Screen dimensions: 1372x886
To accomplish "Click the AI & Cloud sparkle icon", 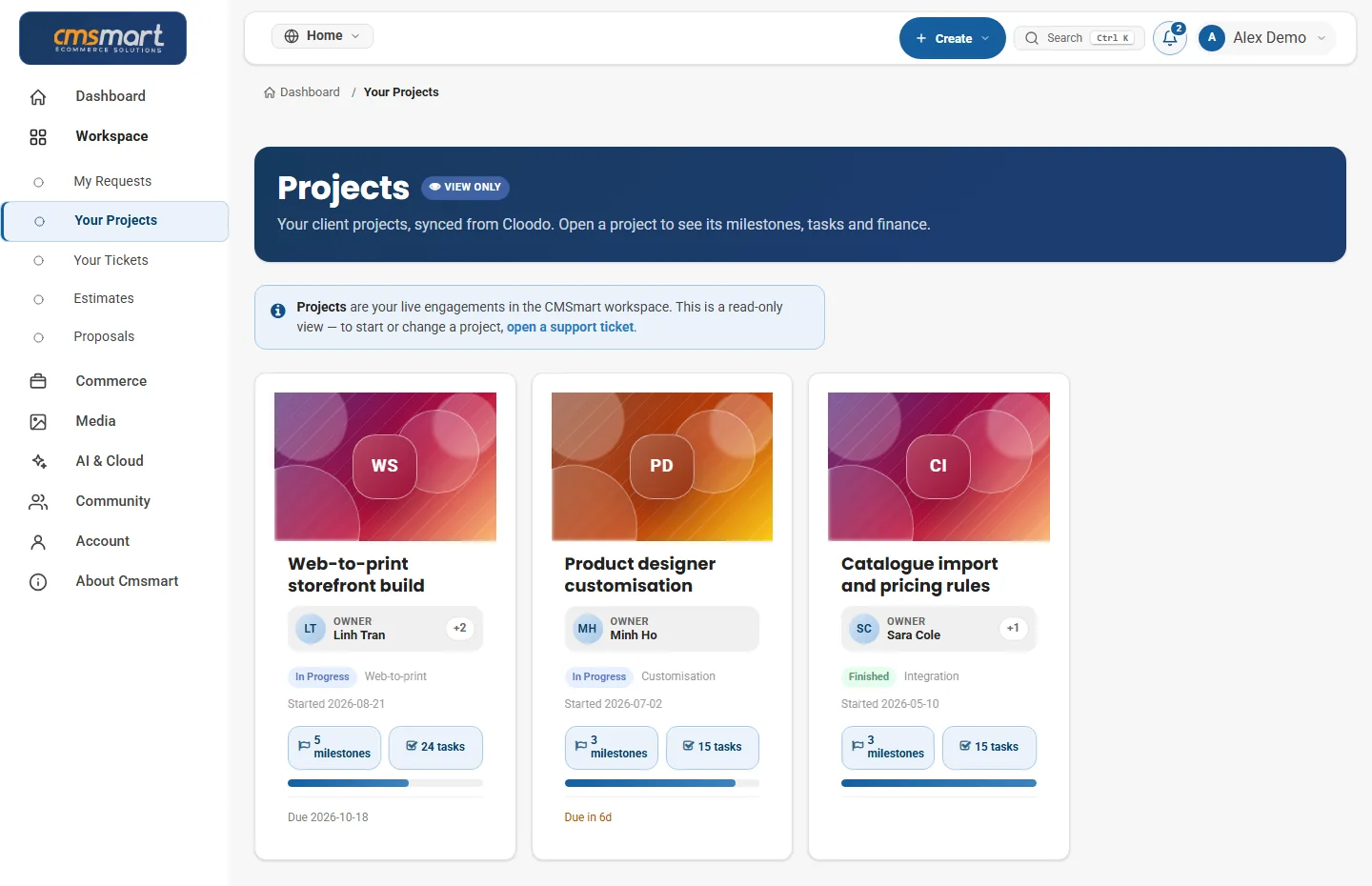I will tap(38, 461).
